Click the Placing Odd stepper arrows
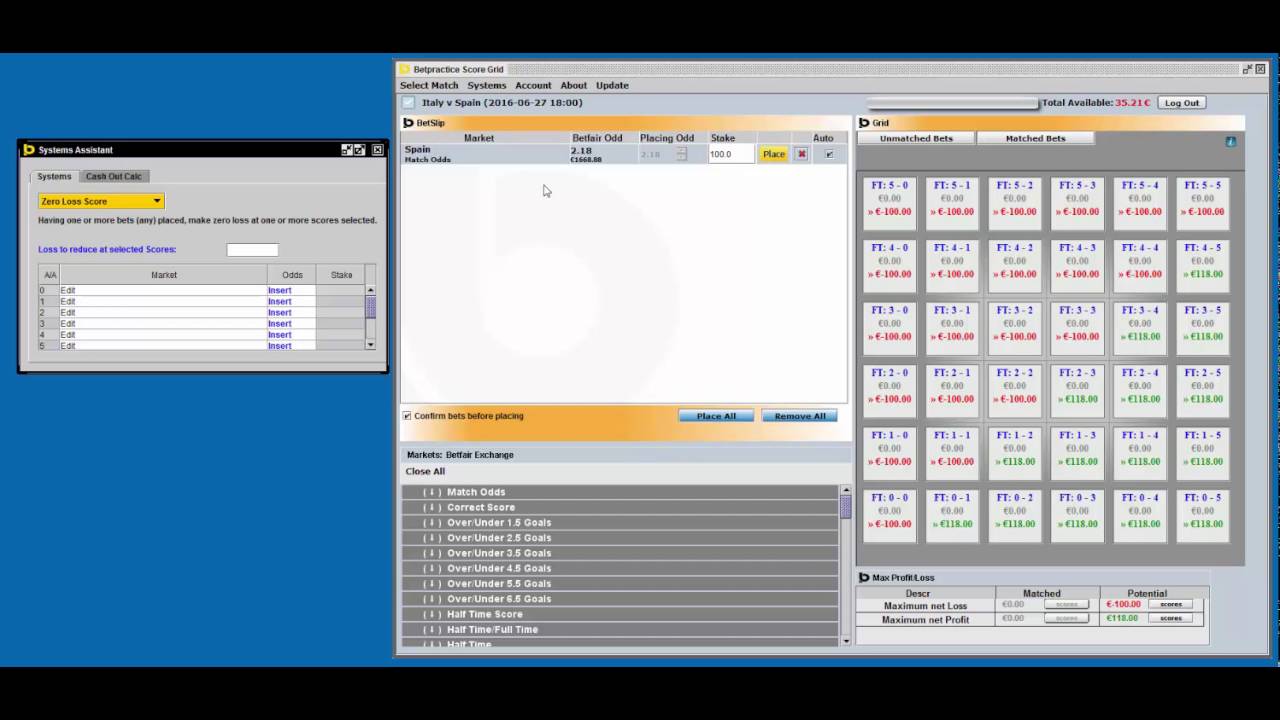Screen dimensions: 1280x720 682,154
